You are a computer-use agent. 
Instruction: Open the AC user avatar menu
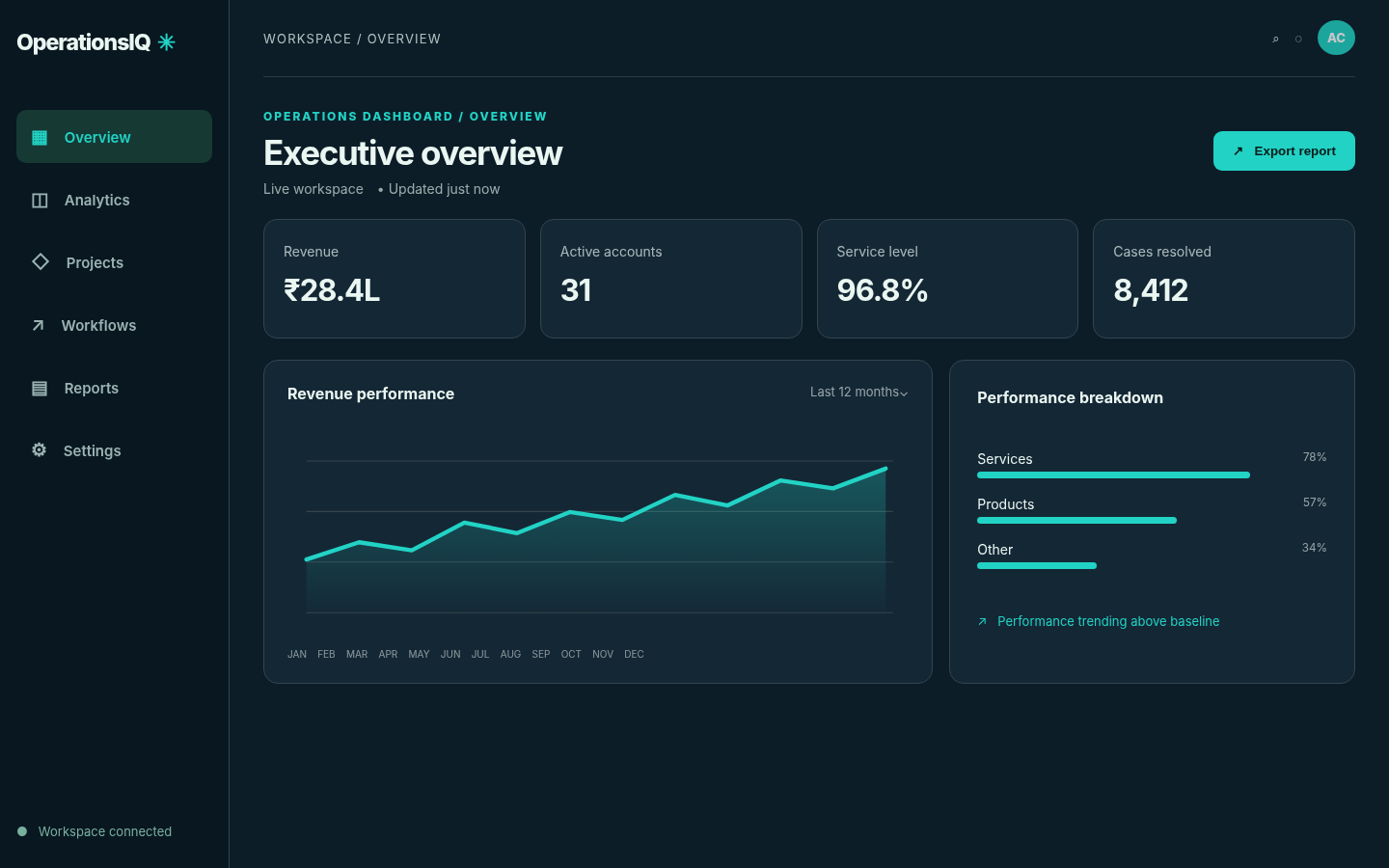coord(1336,38)
